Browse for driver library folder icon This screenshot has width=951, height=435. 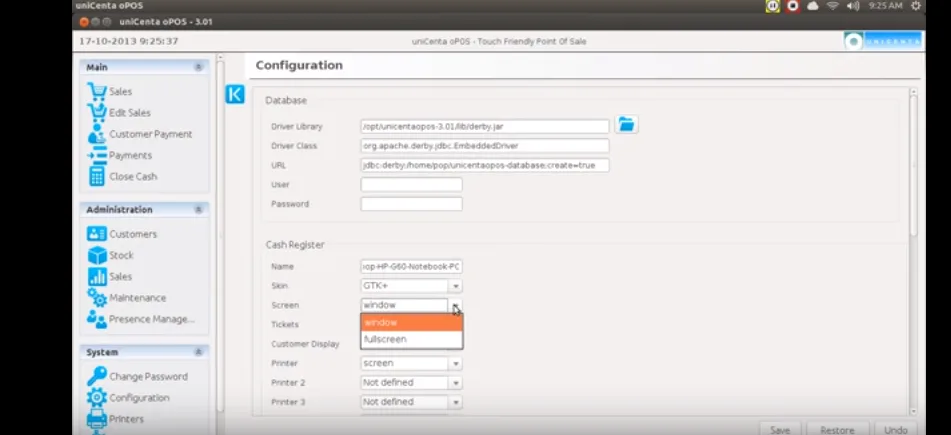(626, 124)
